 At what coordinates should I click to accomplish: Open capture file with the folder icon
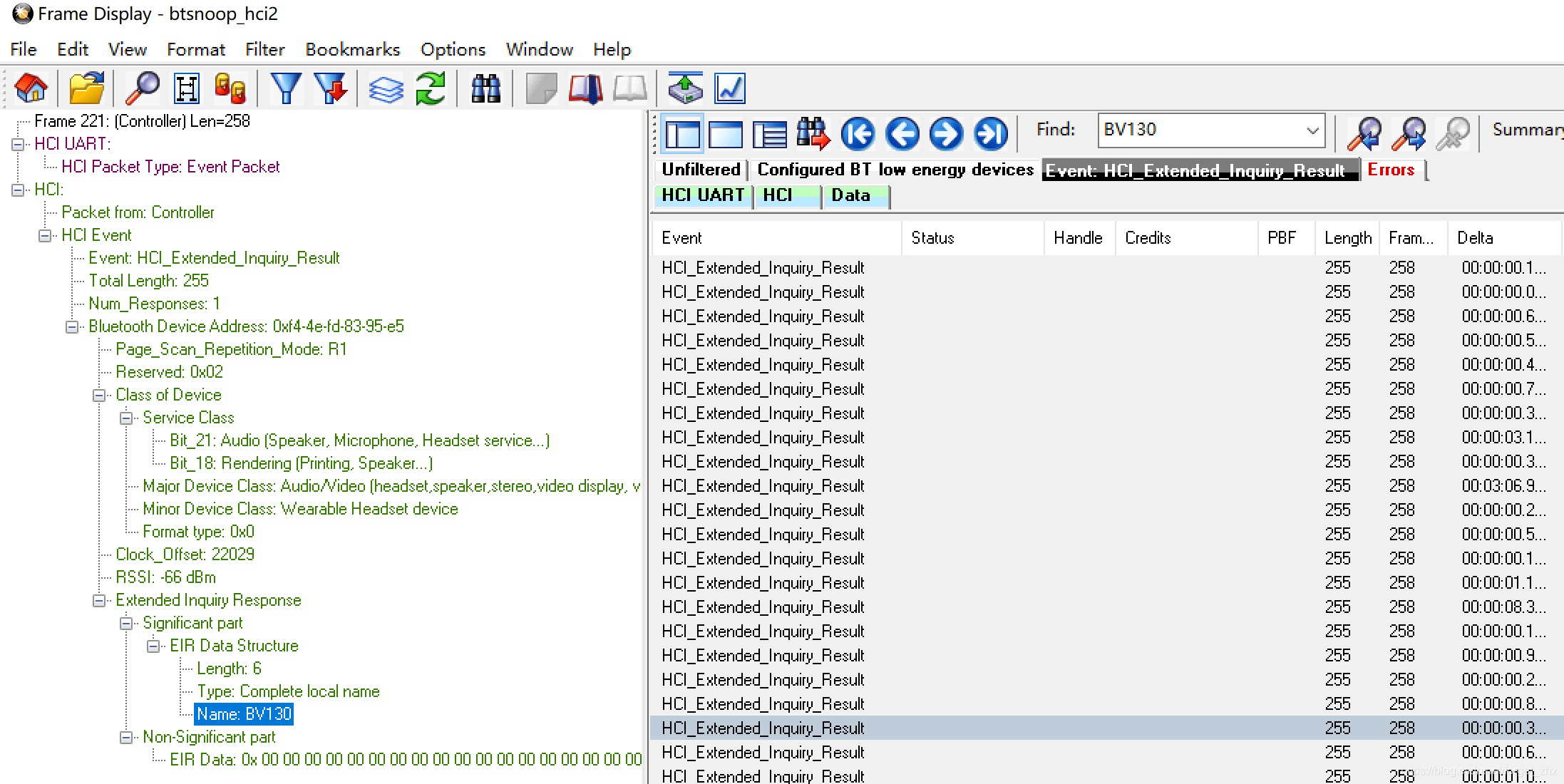86,88
